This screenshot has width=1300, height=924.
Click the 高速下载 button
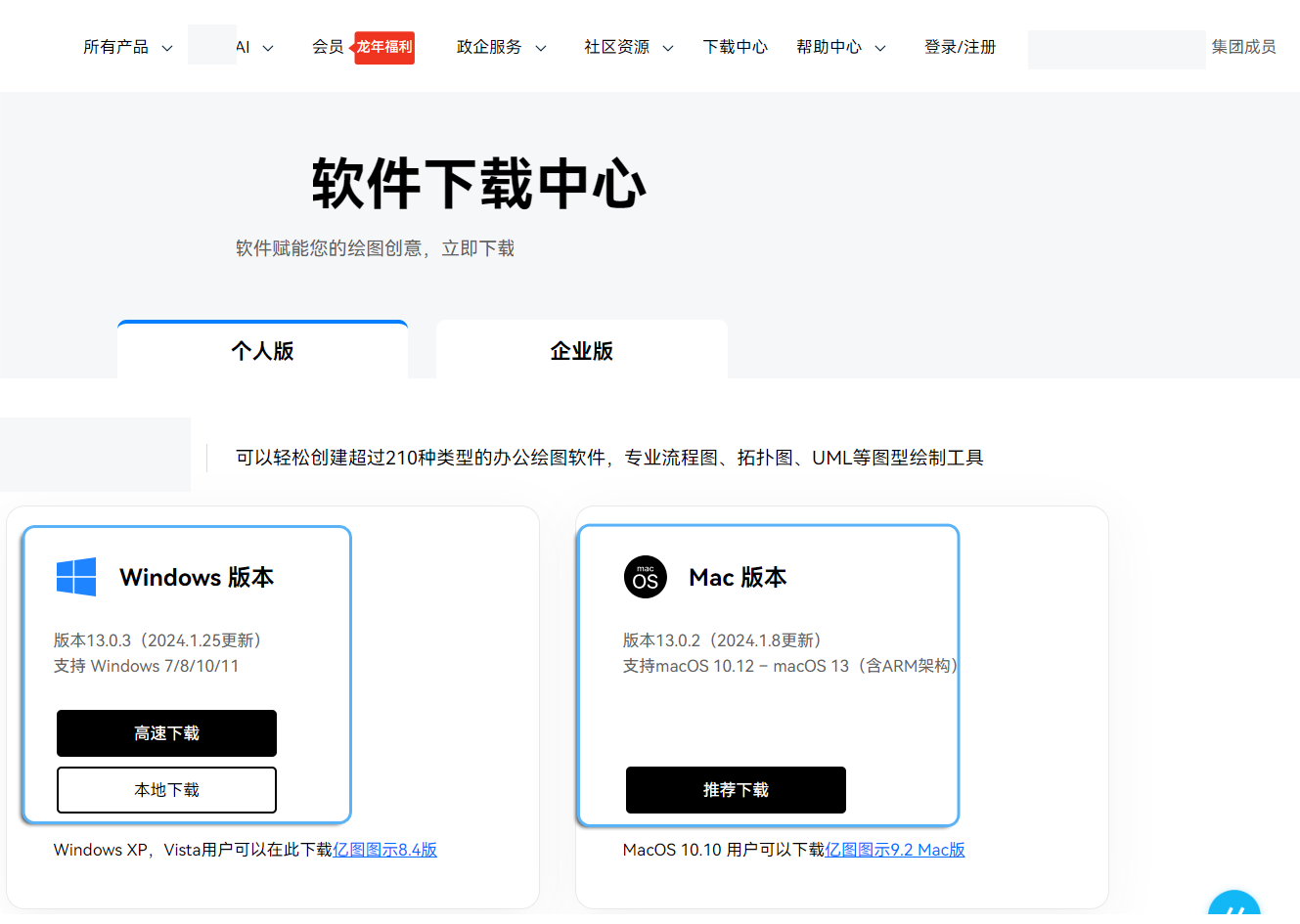(166, 733)
